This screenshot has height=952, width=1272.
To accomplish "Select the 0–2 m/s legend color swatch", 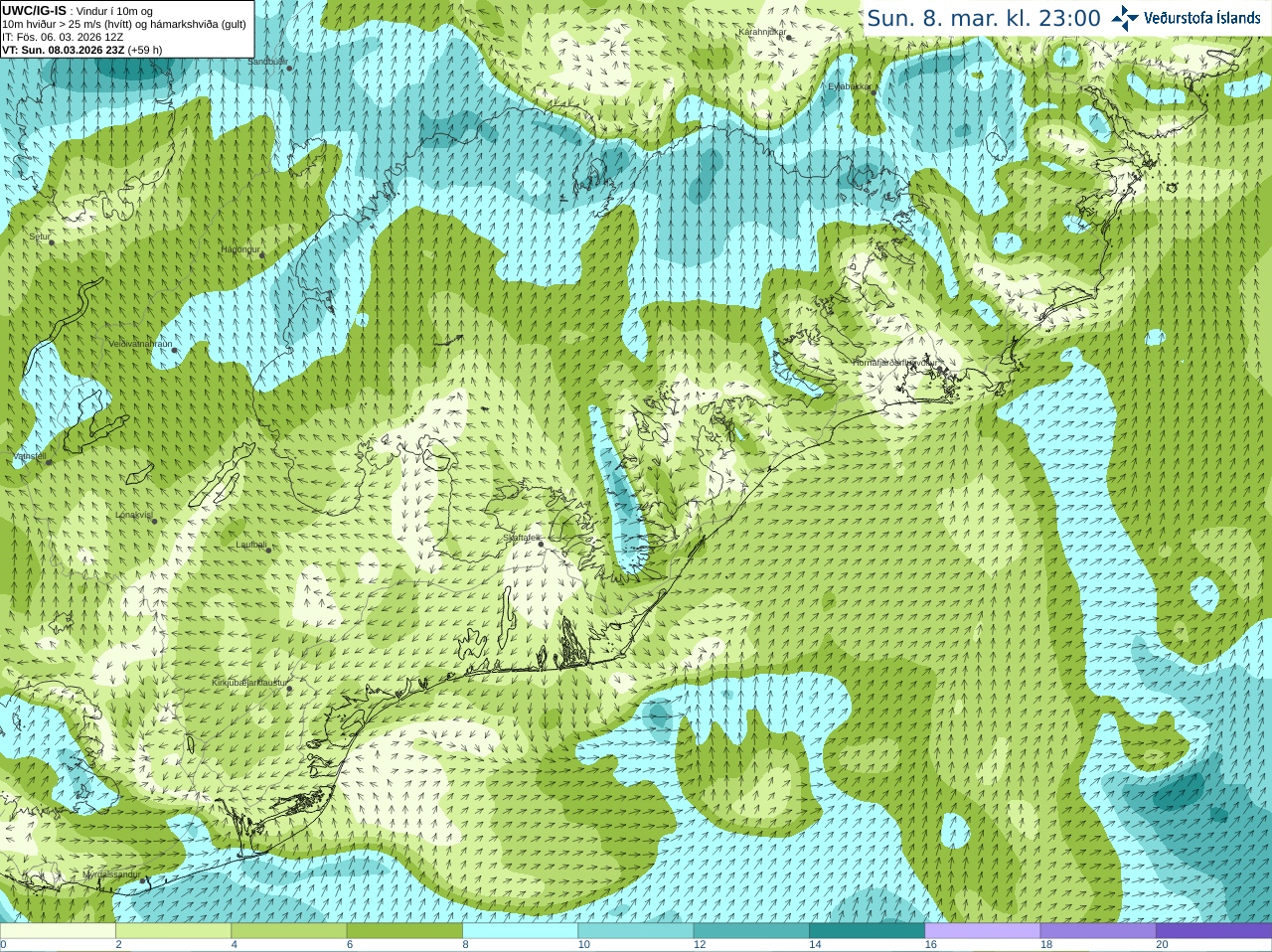I will (x=58, y=931).
